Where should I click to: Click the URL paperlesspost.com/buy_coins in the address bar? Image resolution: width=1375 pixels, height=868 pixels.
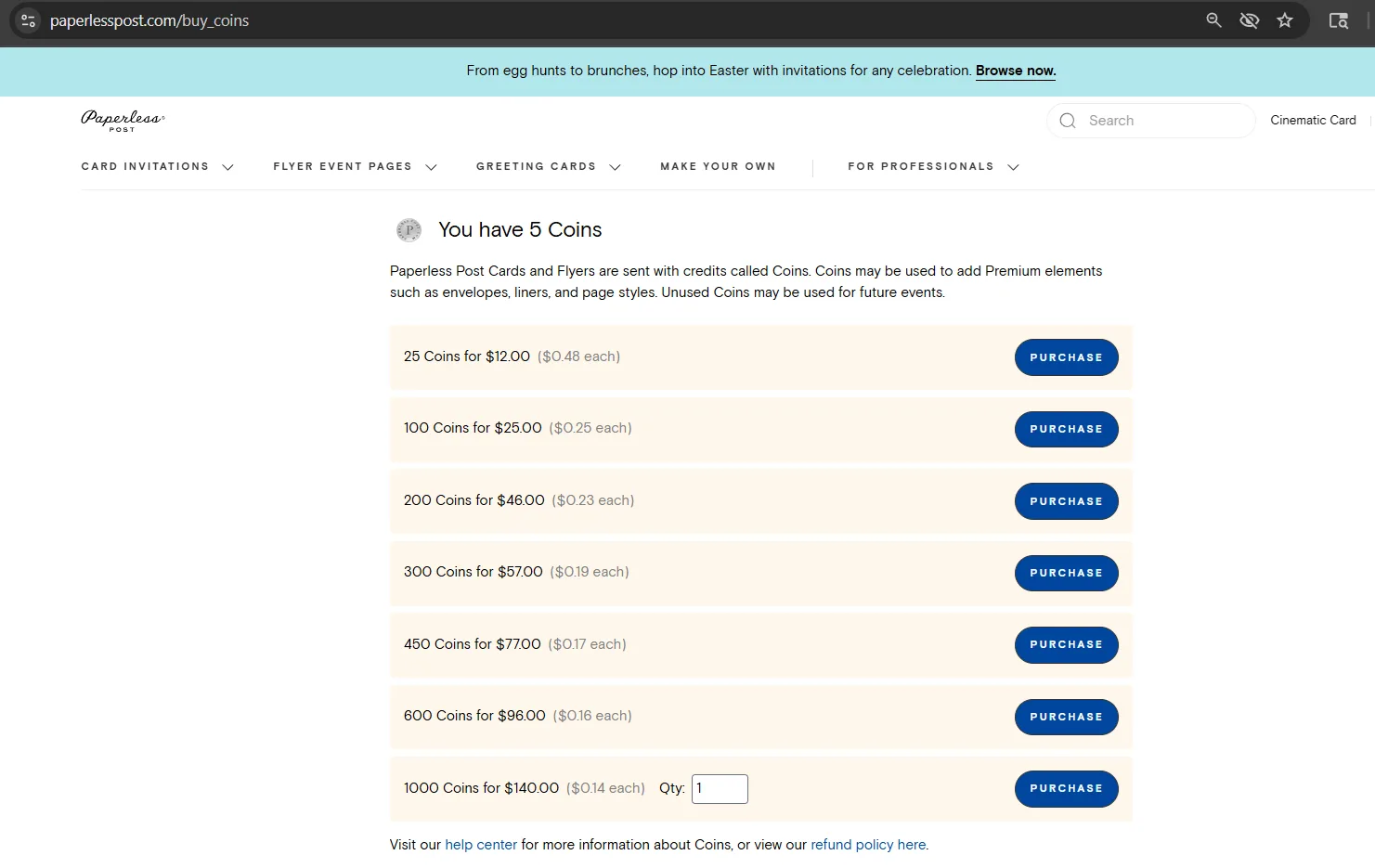(149, 20)
